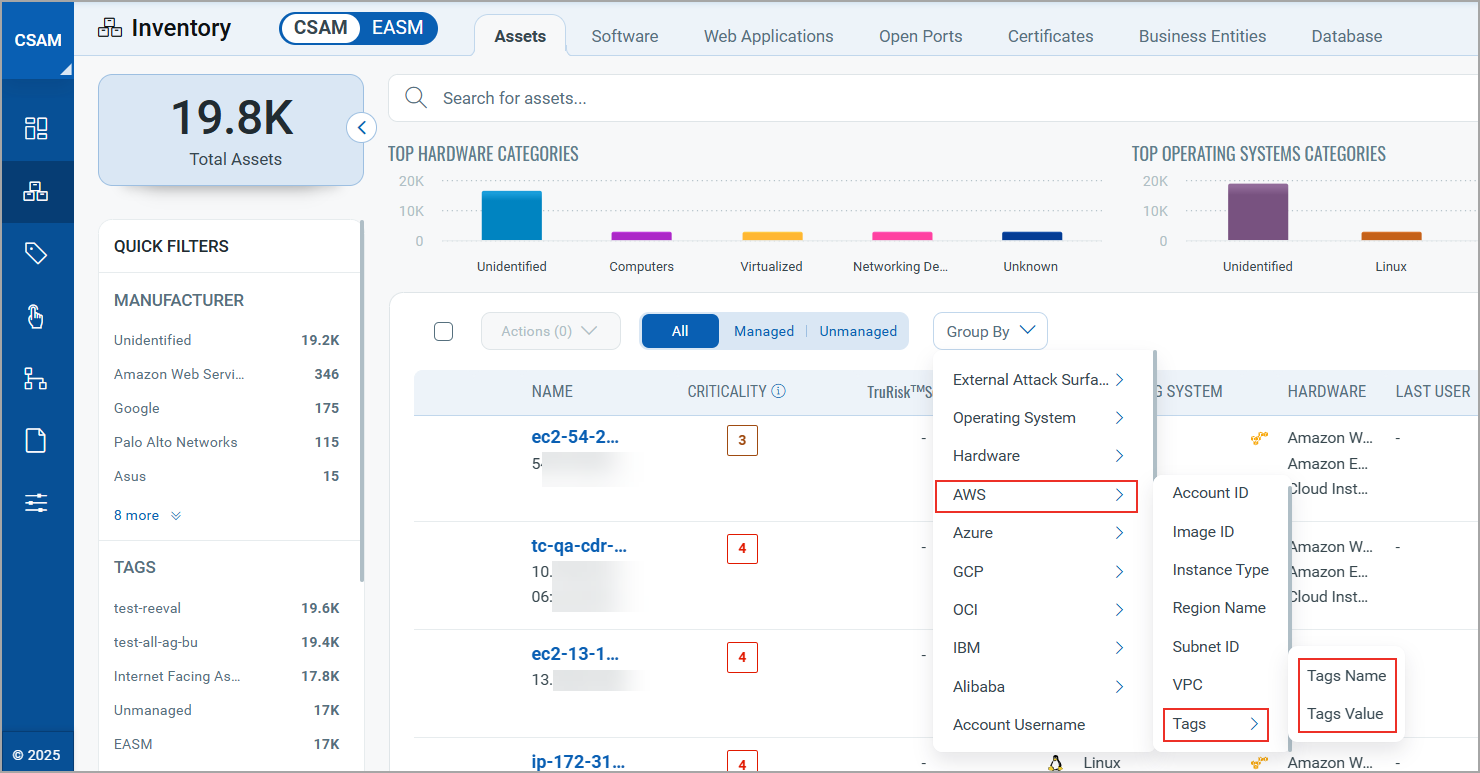This screenshot has width=1480, height=773.
Task: Switch to the Business Entities tab
Action: tap(1202, 36)
